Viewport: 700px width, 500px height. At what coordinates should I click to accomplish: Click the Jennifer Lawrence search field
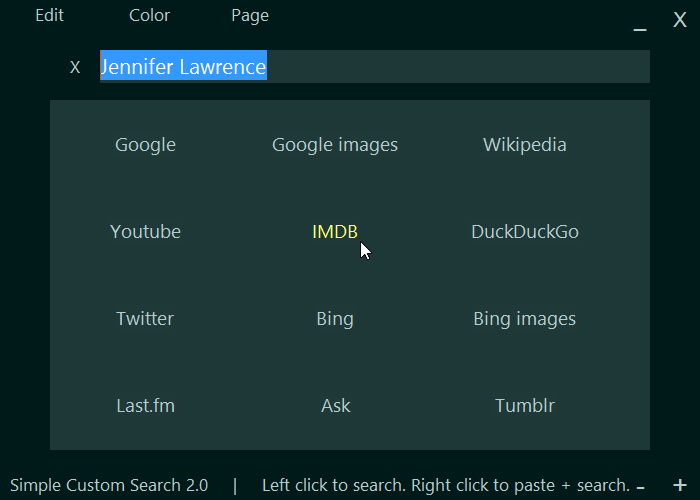point(375,67)
